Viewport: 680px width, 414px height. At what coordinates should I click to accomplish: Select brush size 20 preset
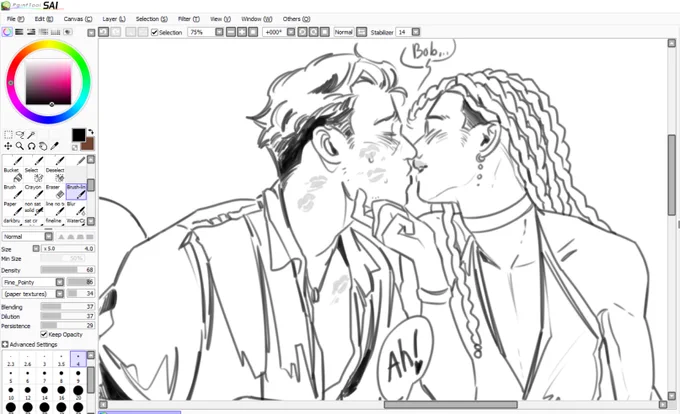78,393
